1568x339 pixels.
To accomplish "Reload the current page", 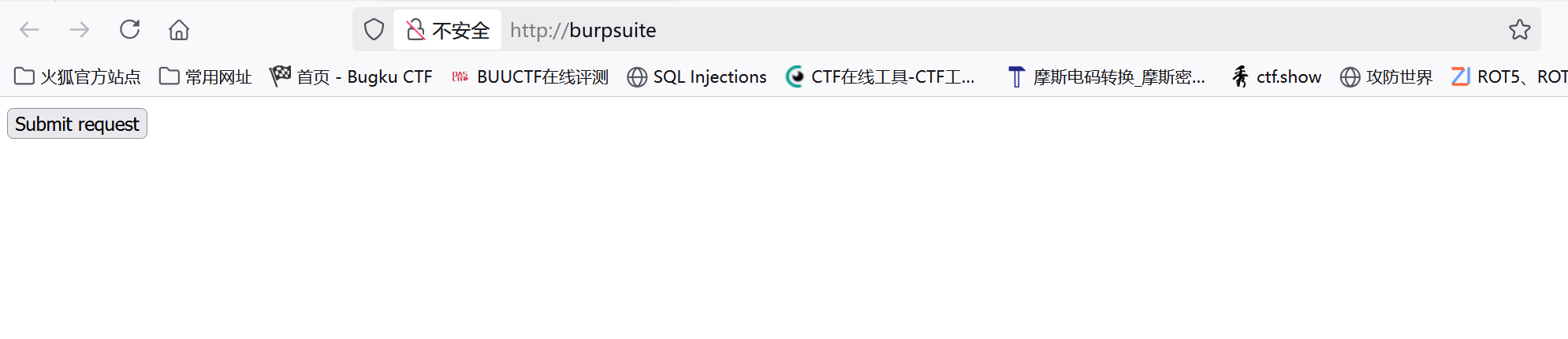I will coord(129,30).
